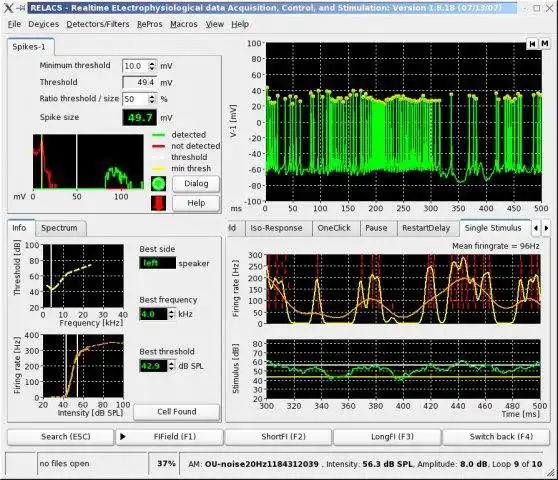Click the red 'not detected' legend entry
558x480 pixels.
coord(185,146)
